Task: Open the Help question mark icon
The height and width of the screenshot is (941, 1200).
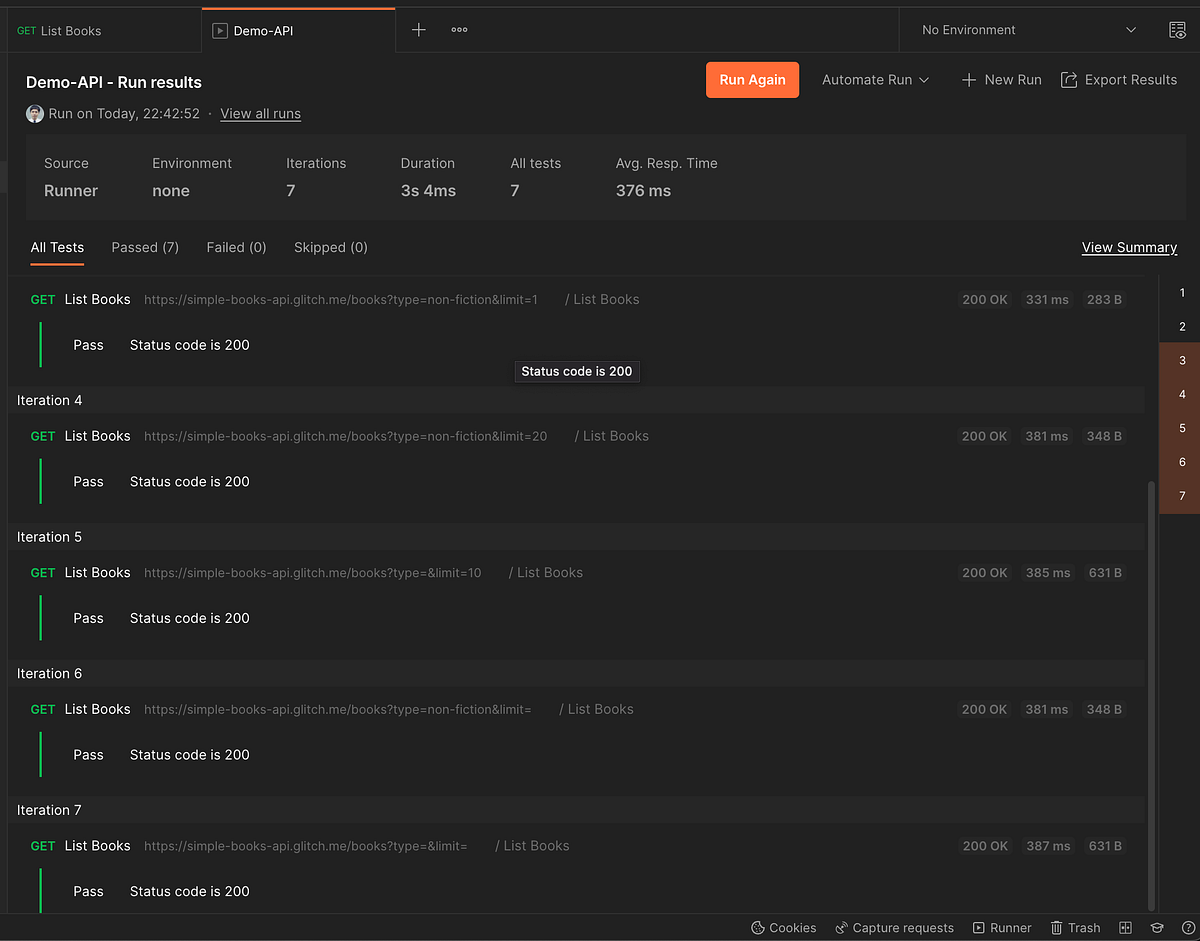Action: [1189, 928]
